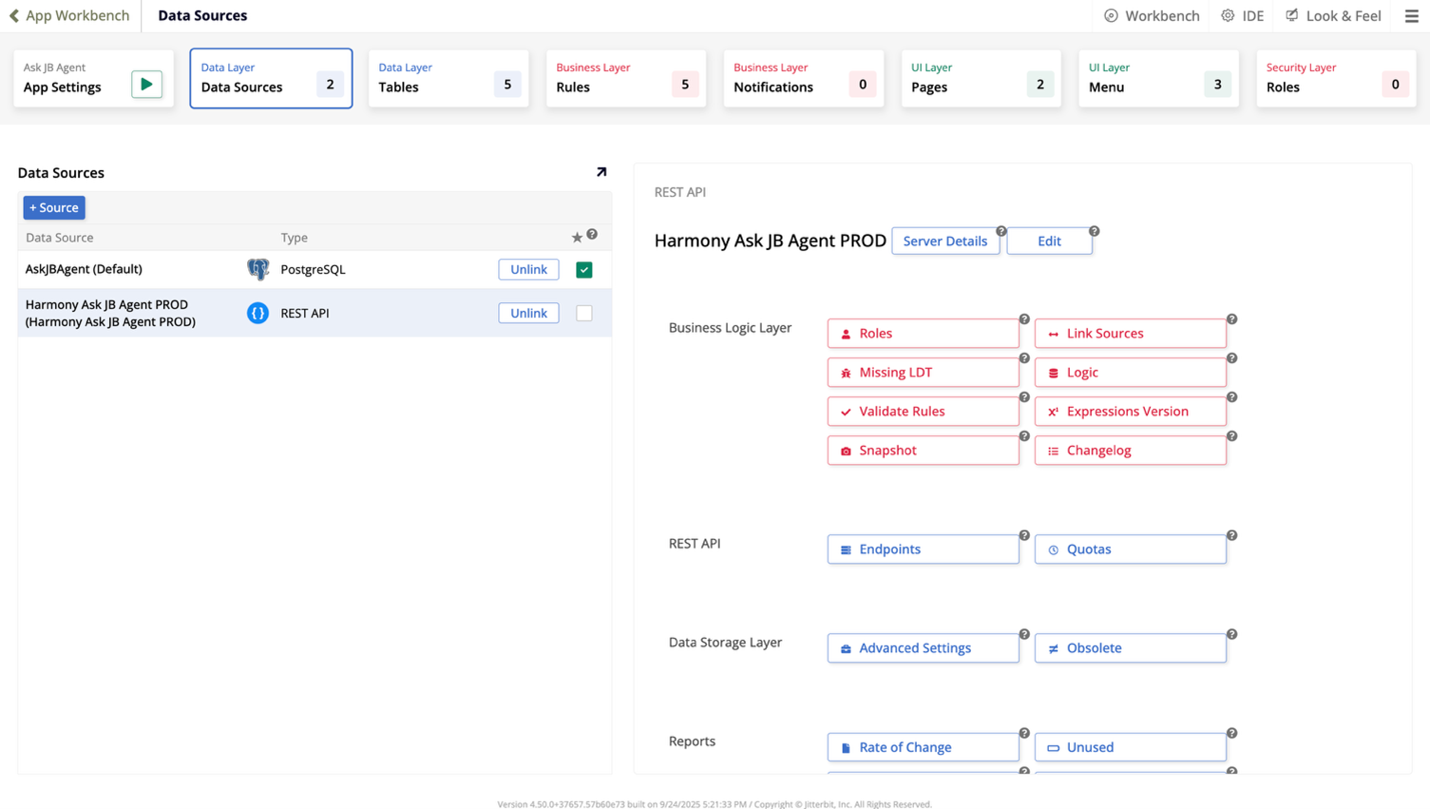
Task: Click the green play button in App Settings
Action: (x=146, y=85)
